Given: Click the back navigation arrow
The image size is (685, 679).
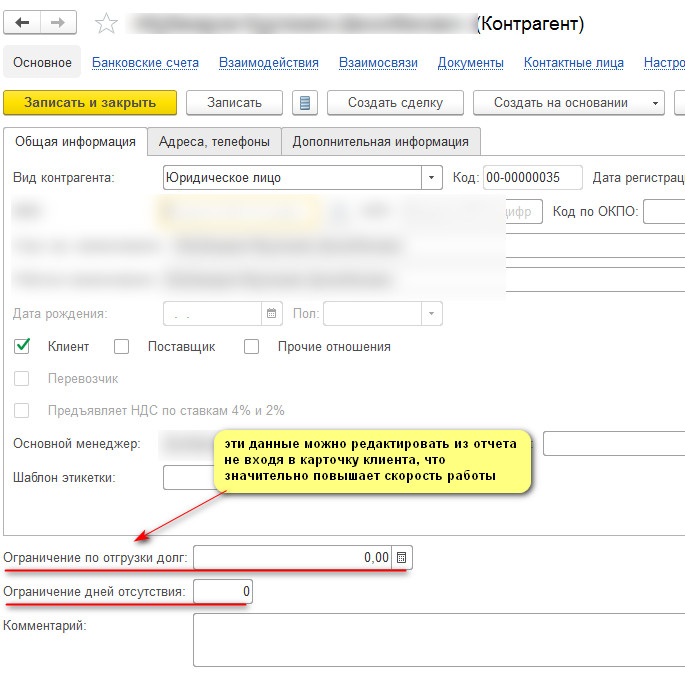Looking at the screenshot, I should (22, 23).
